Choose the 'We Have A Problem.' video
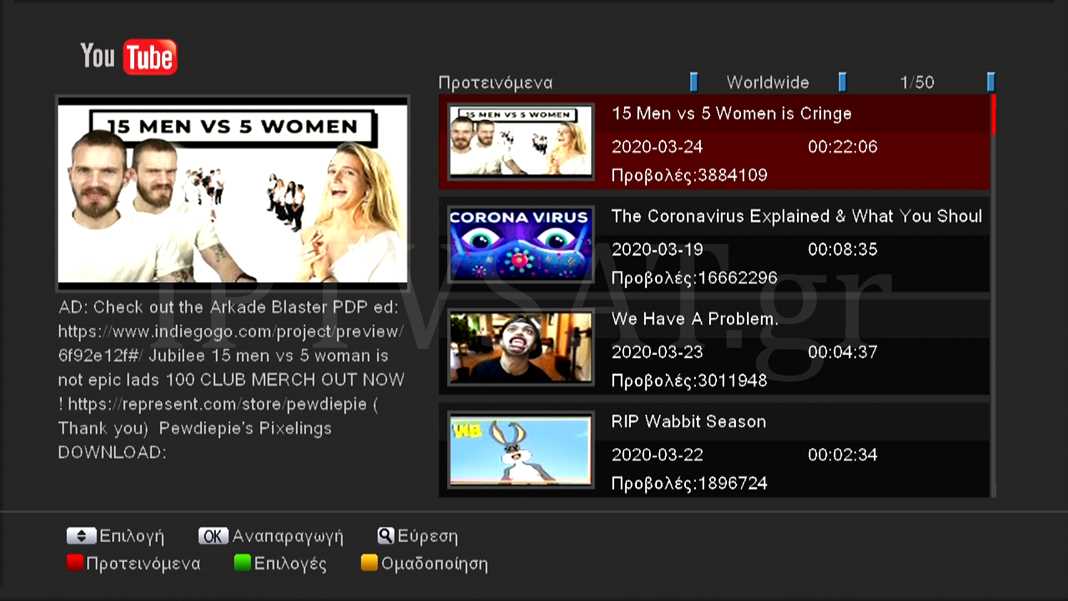 694,320
